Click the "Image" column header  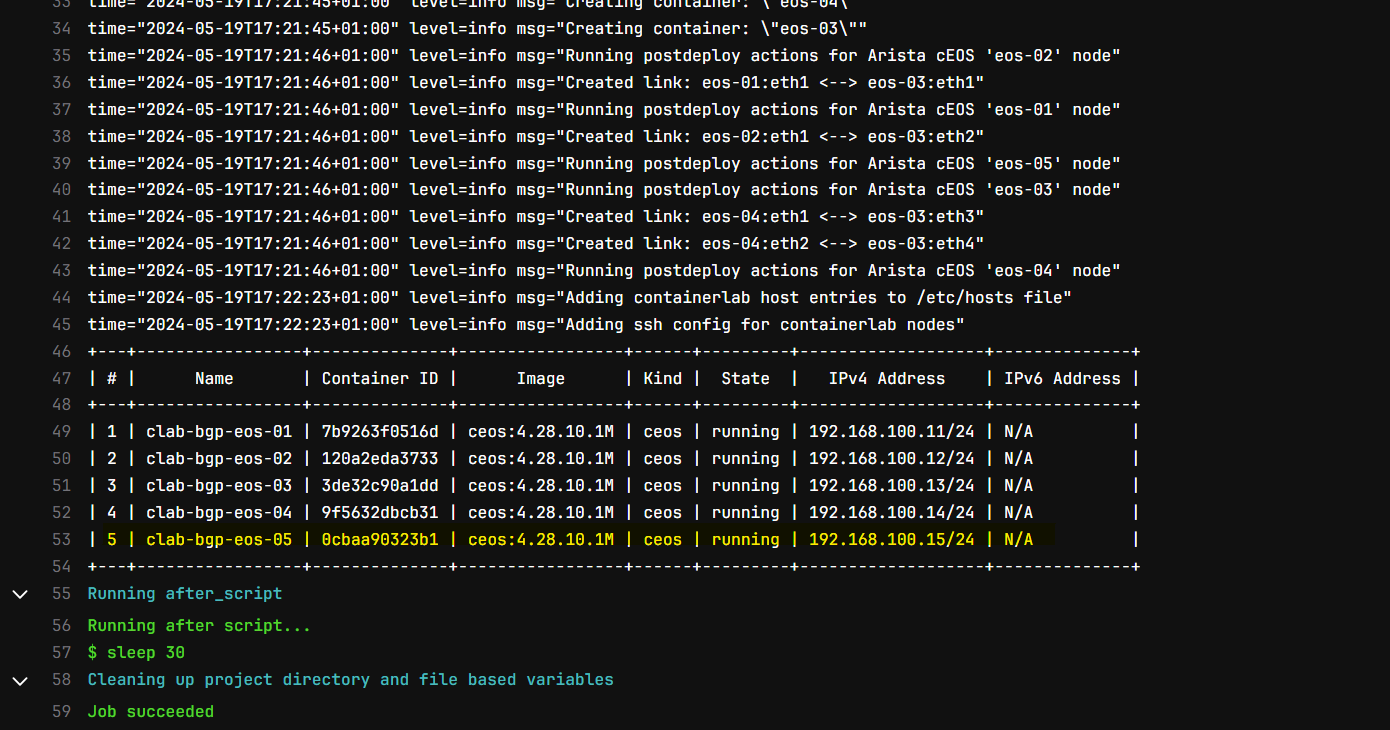pos(541,378)
